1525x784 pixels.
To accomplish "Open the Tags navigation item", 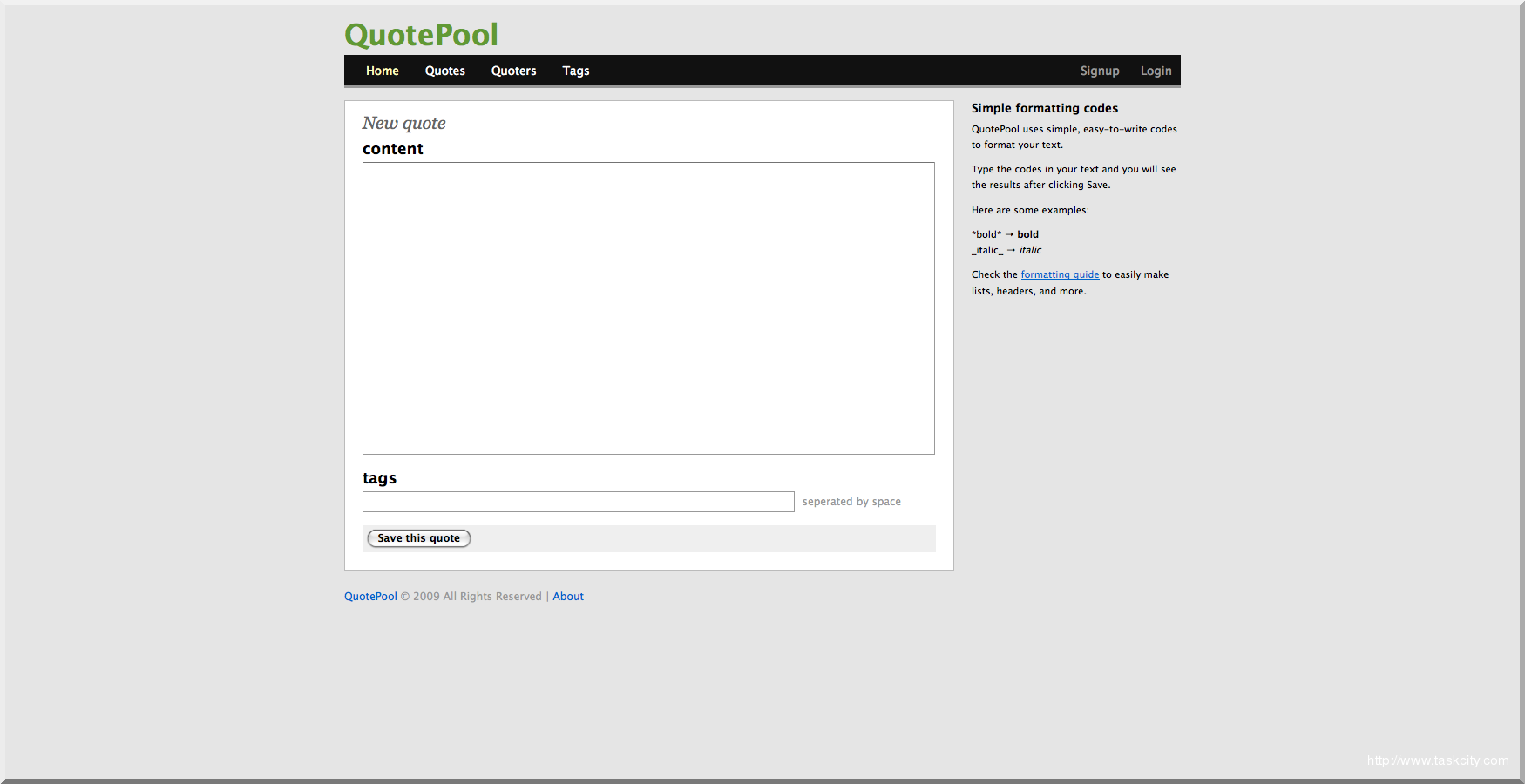I will pyautogui.click(x=575, y=71).
